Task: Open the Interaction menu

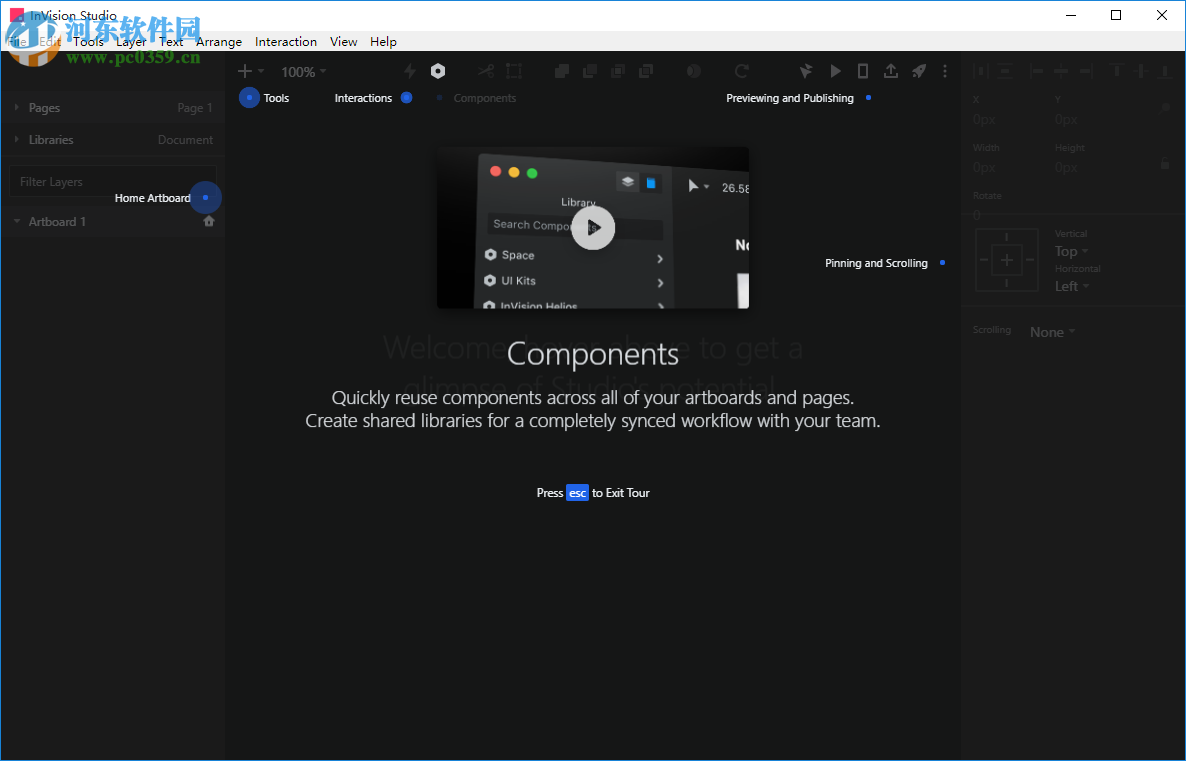Action: (x=286, y=42)
